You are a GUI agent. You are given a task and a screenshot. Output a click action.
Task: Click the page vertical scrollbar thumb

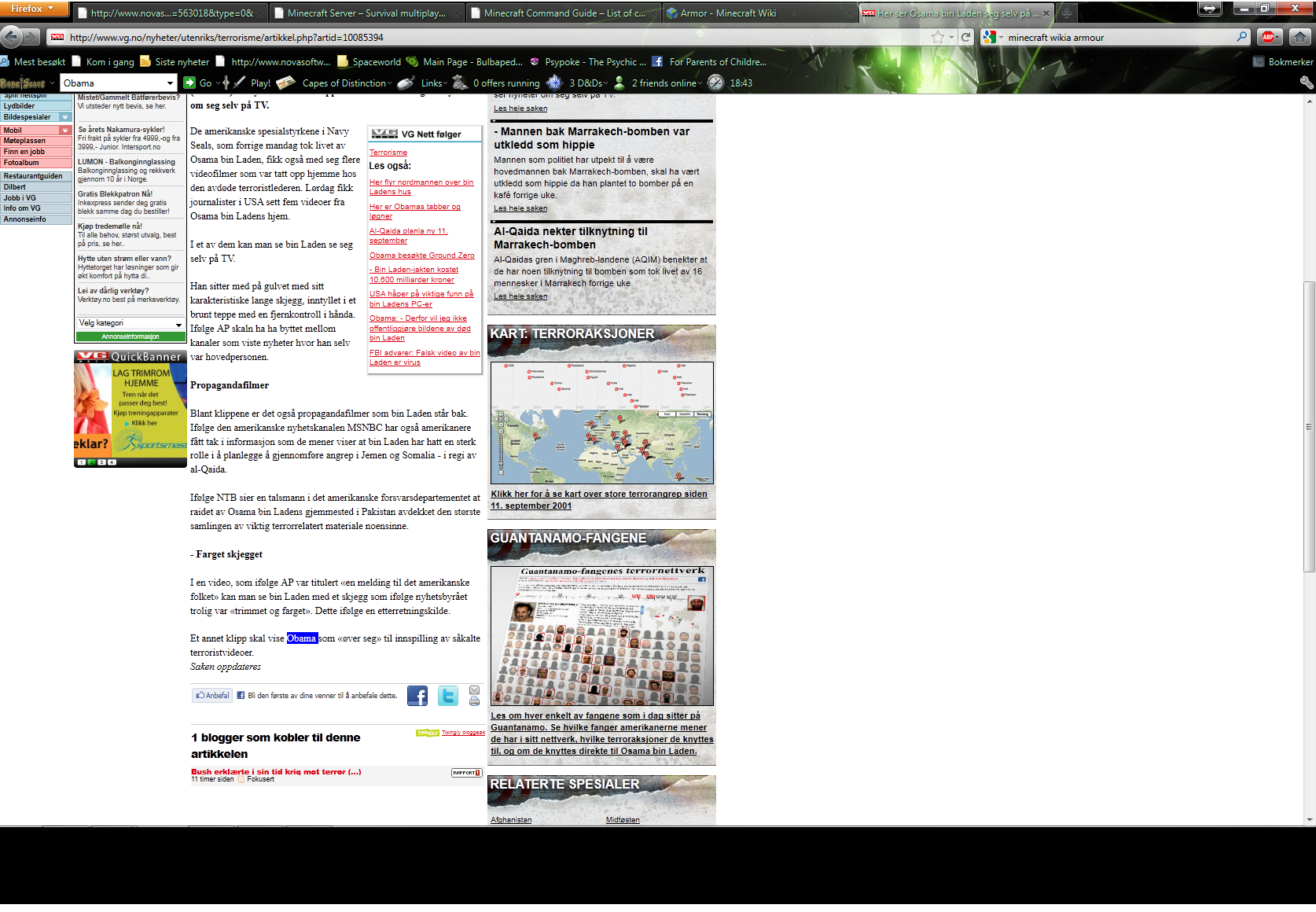pyautogui.click(x=1309, y=427)
